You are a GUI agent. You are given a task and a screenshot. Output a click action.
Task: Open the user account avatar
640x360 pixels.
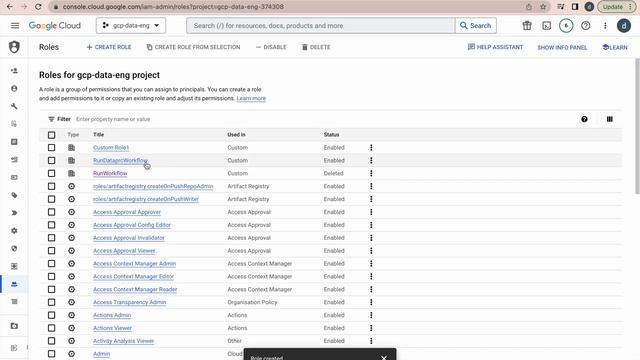[x=624, y=26]
